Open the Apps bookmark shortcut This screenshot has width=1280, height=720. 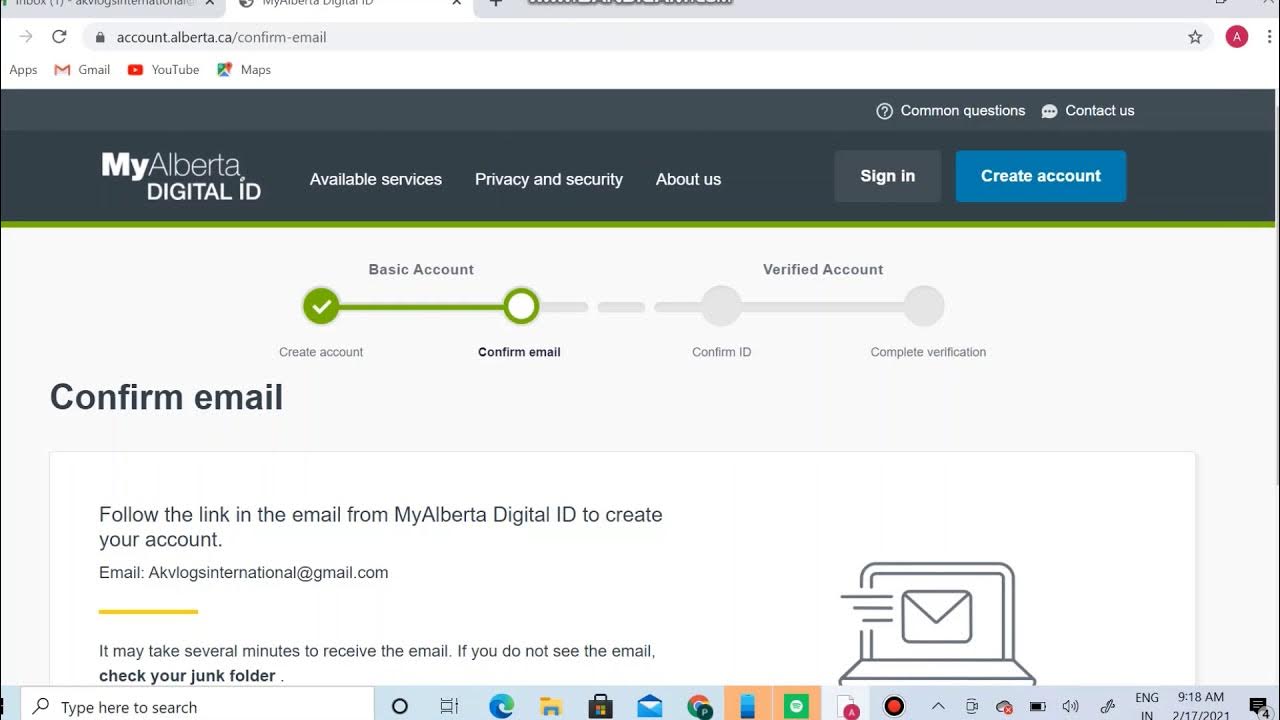coord(23,70)
